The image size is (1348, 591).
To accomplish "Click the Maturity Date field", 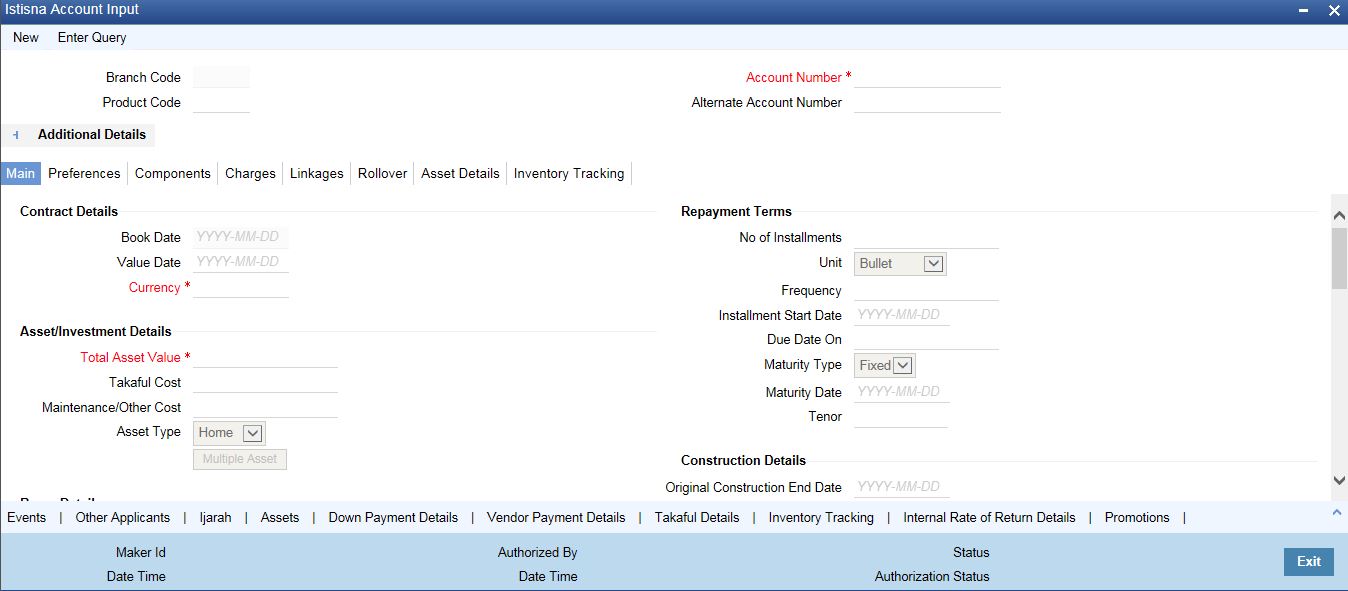I will (902, 392).
